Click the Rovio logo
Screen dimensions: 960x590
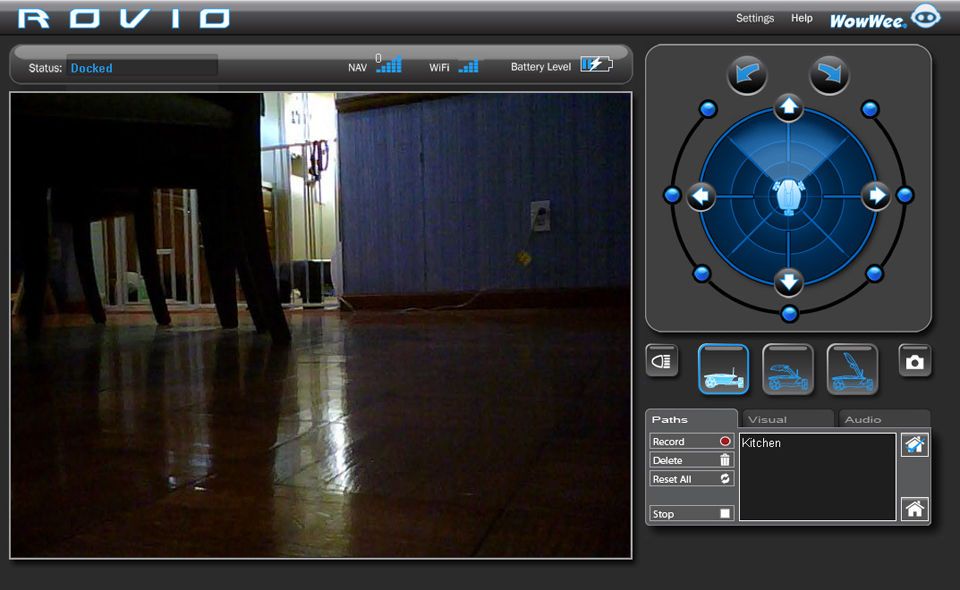(124, 18)
